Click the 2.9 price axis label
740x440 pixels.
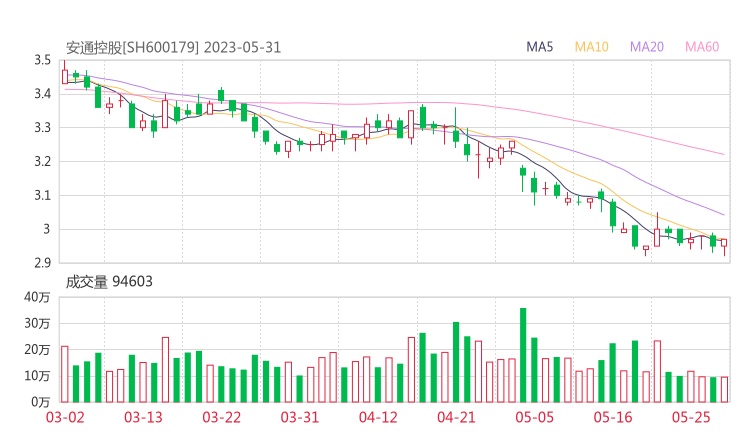click(x=42, y=263)
